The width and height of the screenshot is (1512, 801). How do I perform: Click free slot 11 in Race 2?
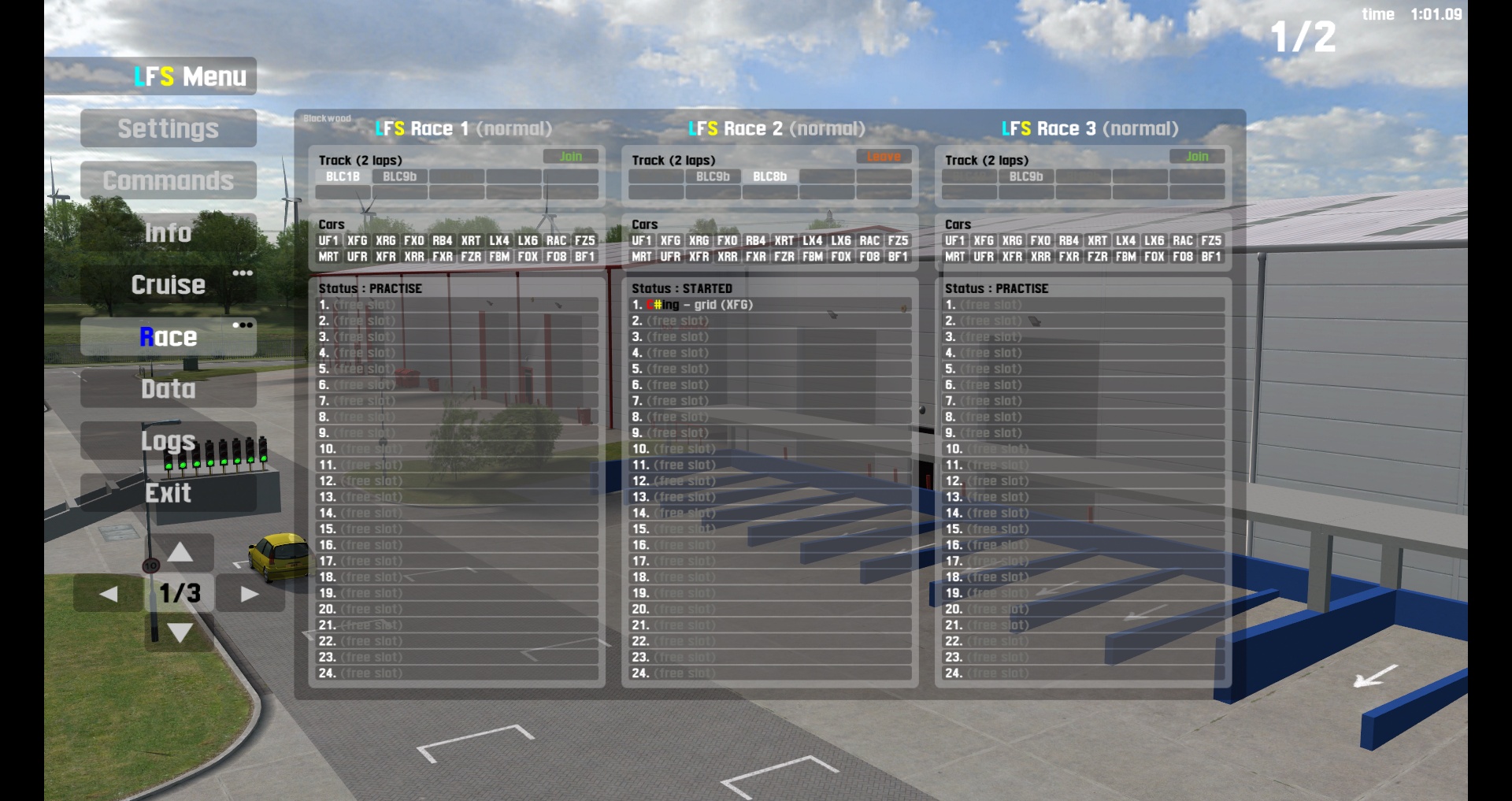[x=770, y=465]
